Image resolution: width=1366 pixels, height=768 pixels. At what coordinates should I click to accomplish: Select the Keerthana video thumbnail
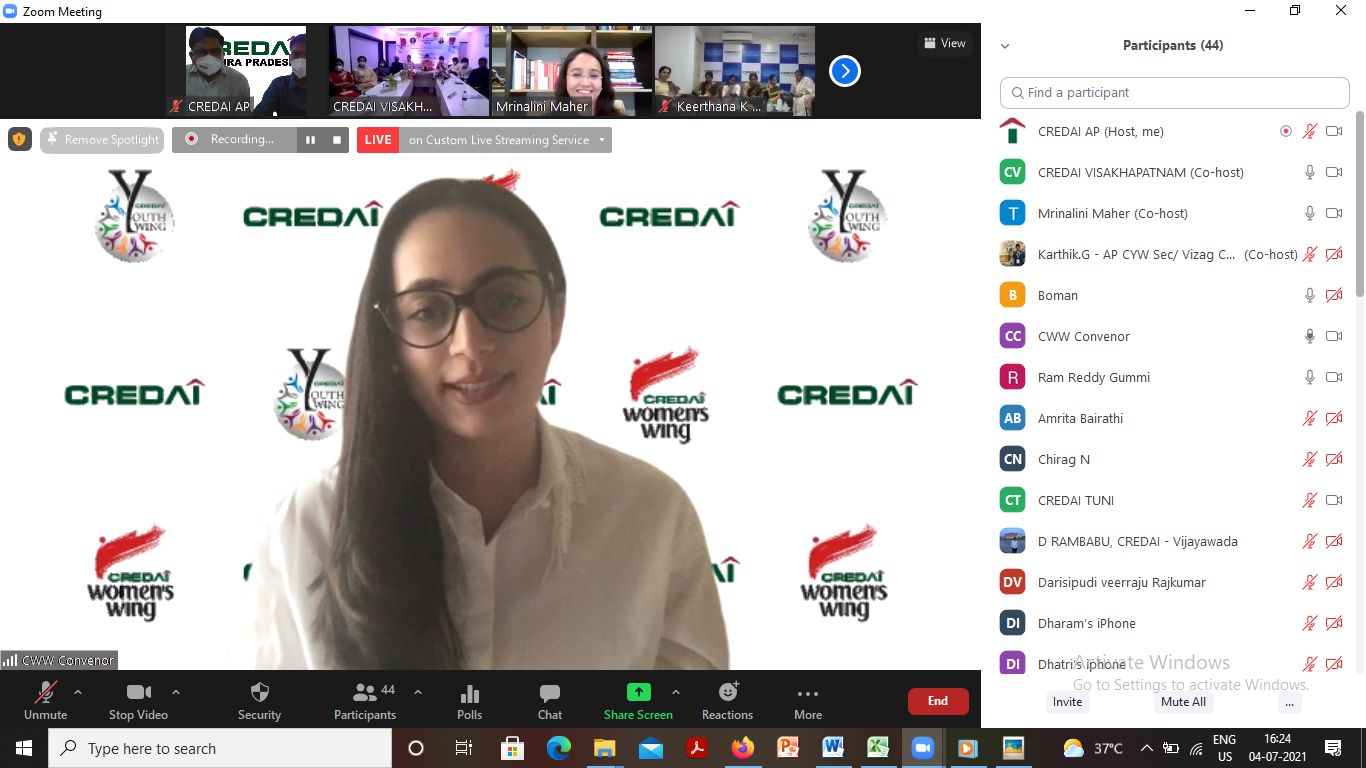[x=735, y=71]
